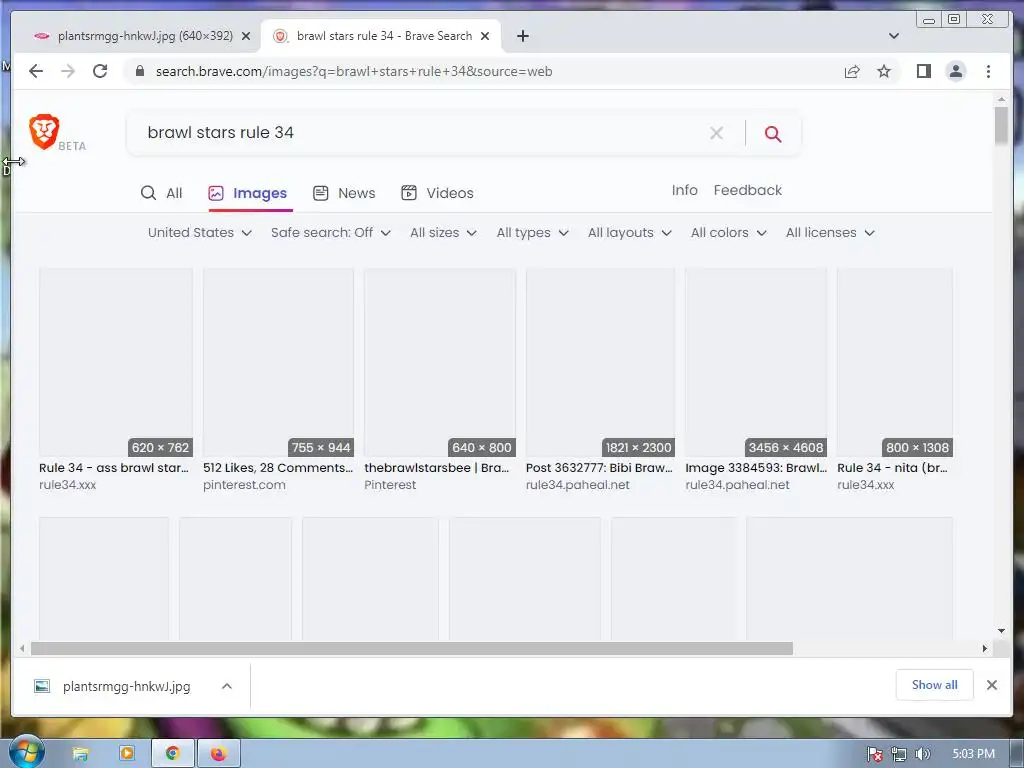The height and width of the screenshot is (768, 1024).
Task: Open the Windows Start menu
Action: pyautogui.click(x=26, y=752)
